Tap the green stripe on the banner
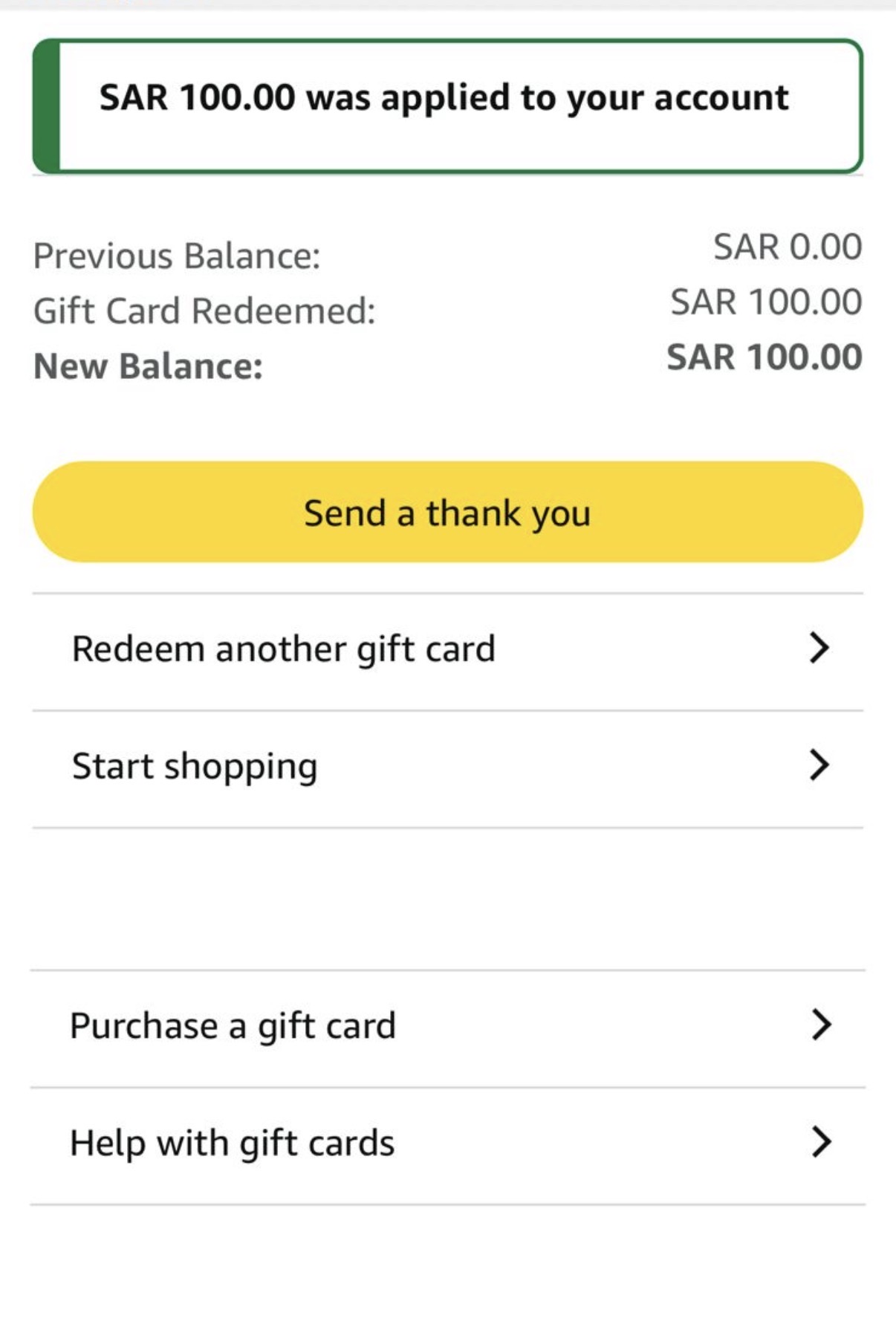896x1327 pixels. tap(47, 106)
